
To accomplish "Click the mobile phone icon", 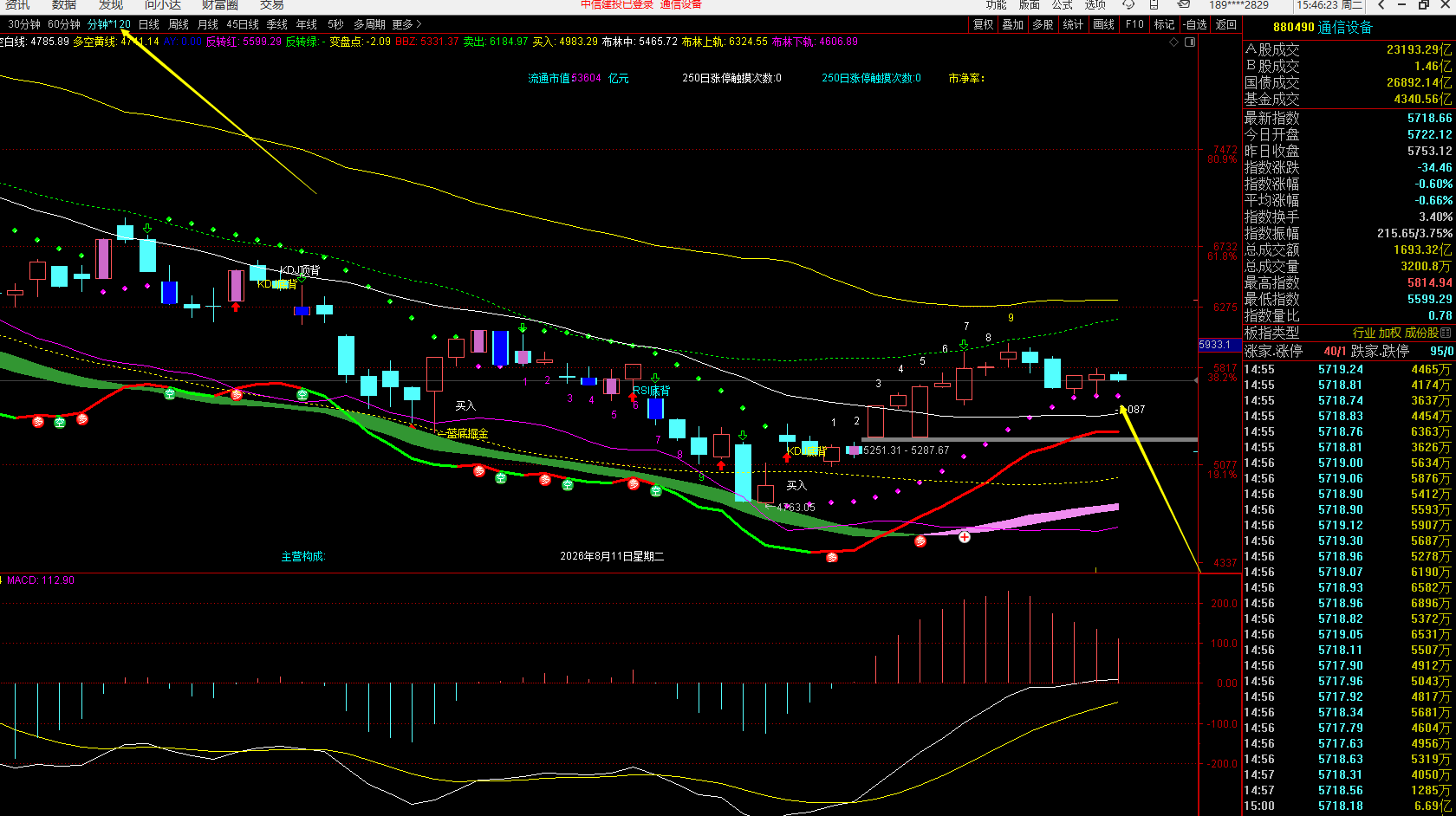I will pos(1154,5).
